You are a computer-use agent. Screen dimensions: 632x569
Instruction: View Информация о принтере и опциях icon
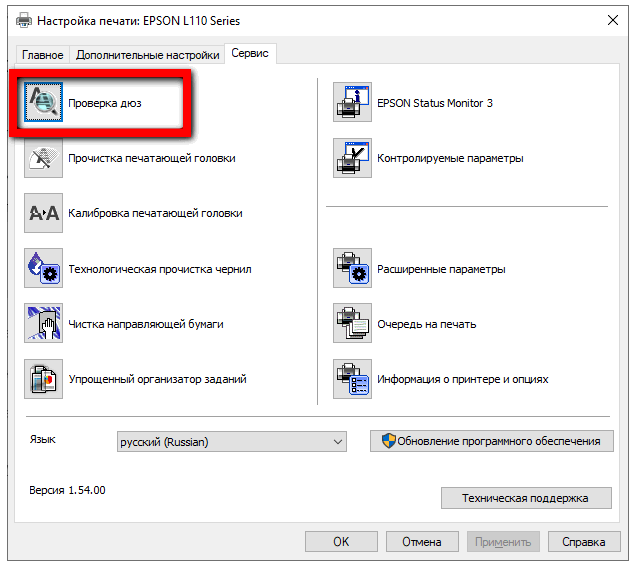(352, 379)
